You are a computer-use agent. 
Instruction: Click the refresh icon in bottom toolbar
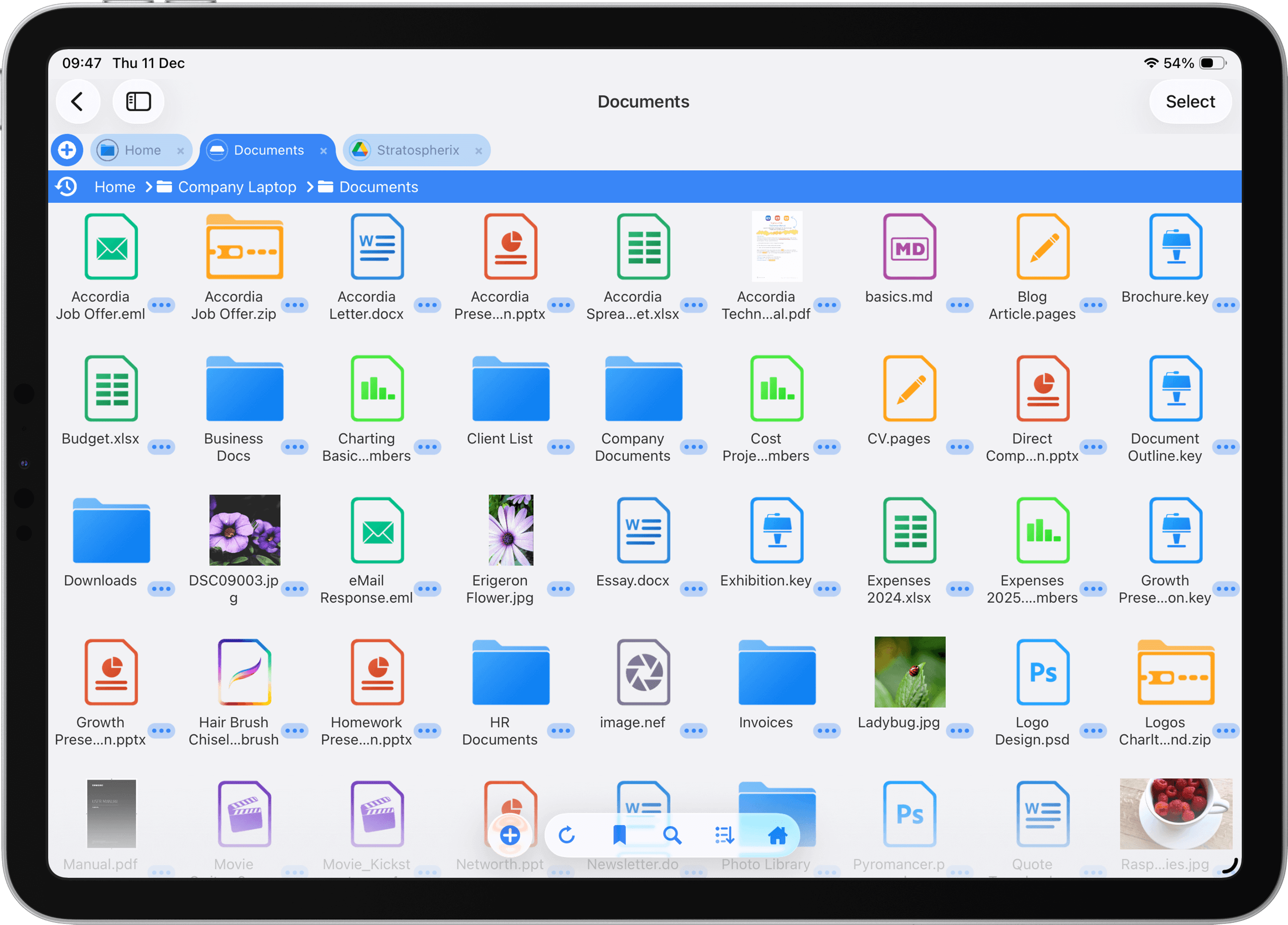(x=567, y=835)
